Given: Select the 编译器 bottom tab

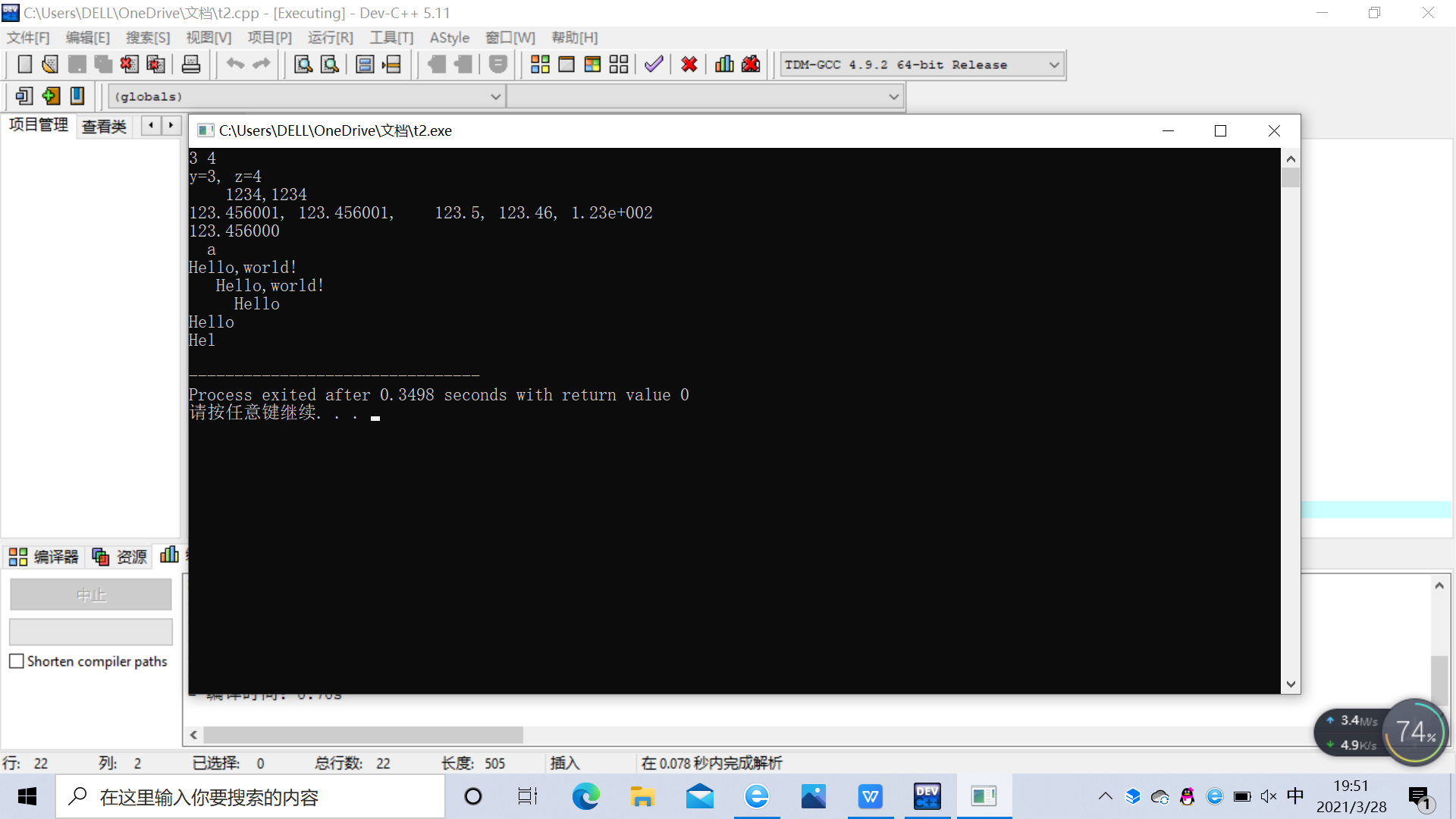Looking at the screenshot, I should (x=44, y=557).
